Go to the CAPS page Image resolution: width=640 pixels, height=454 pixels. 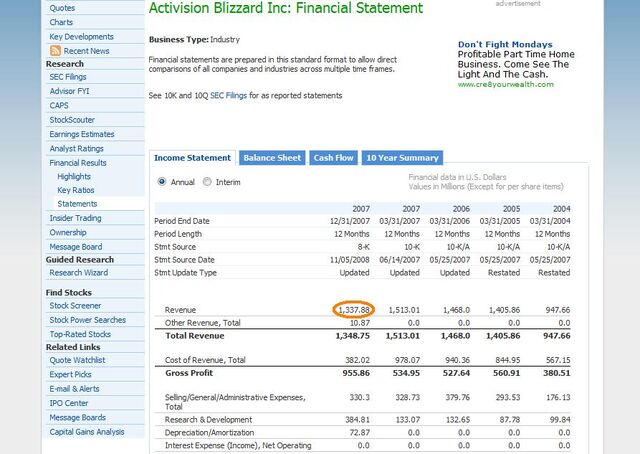[59, 105]
